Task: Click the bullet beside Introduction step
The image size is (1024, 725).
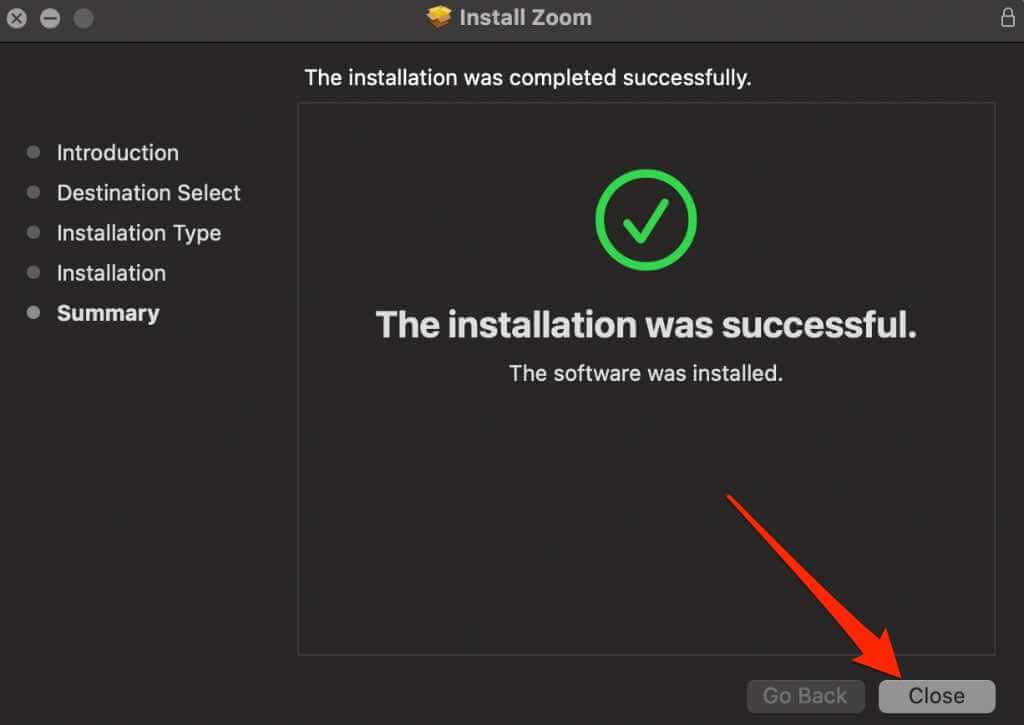Action: [x=34, y=153]
